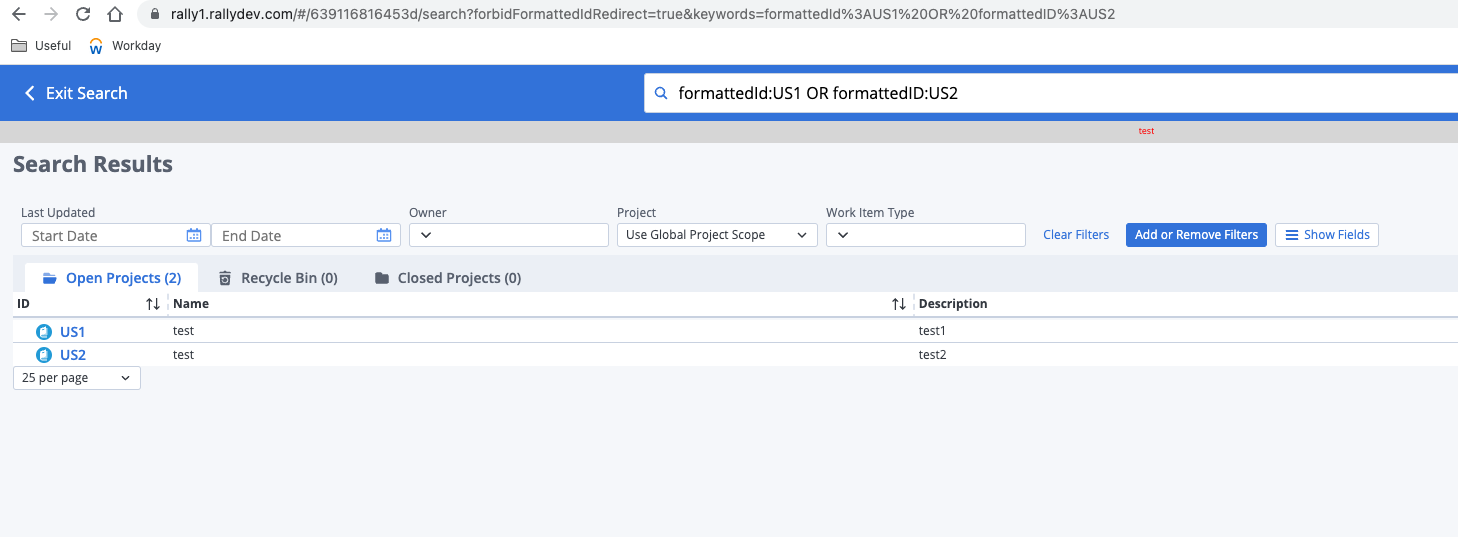This screenshot has width=1458, height=537.
Task: Click the search magnifier icon
Action: point(660,93)
